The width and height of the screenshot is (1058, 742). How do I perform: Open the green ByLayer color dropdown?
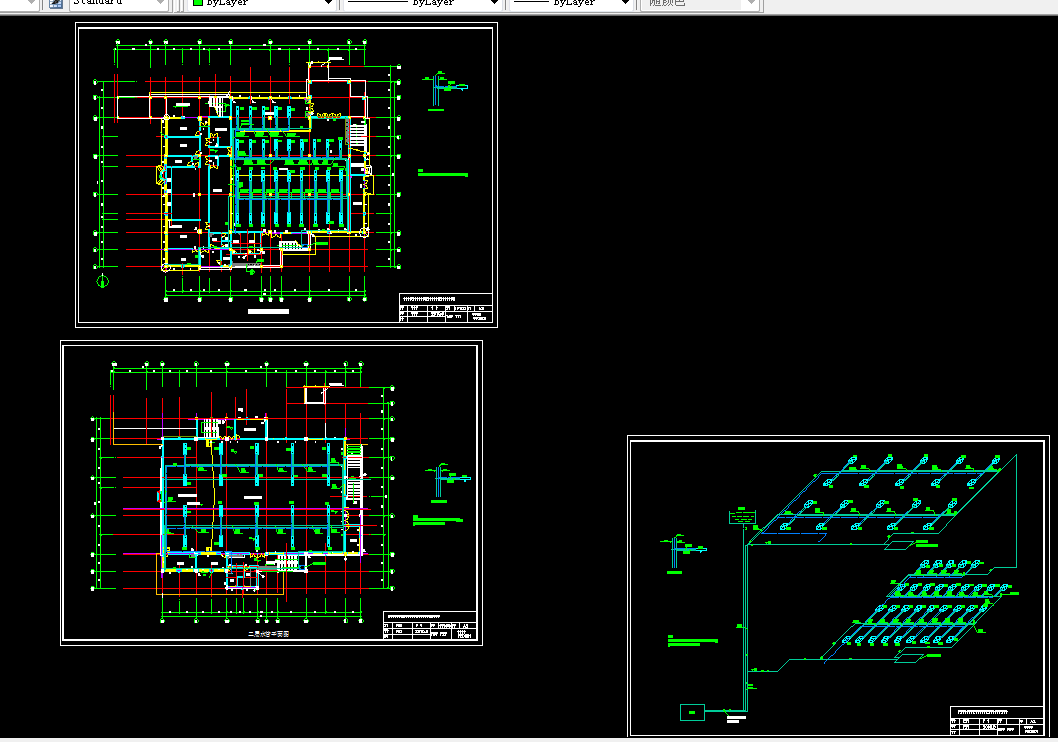click(262, 3)
